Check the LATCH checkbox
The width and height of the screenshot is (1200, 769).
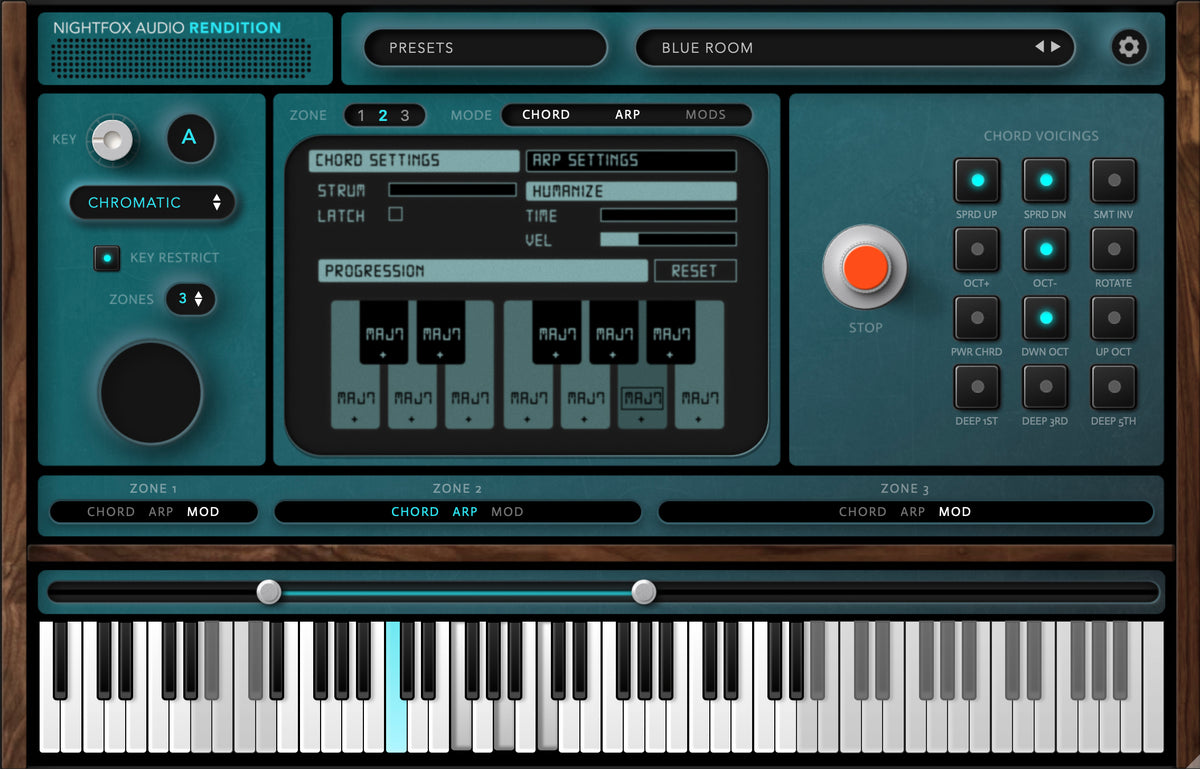(395, 214)
